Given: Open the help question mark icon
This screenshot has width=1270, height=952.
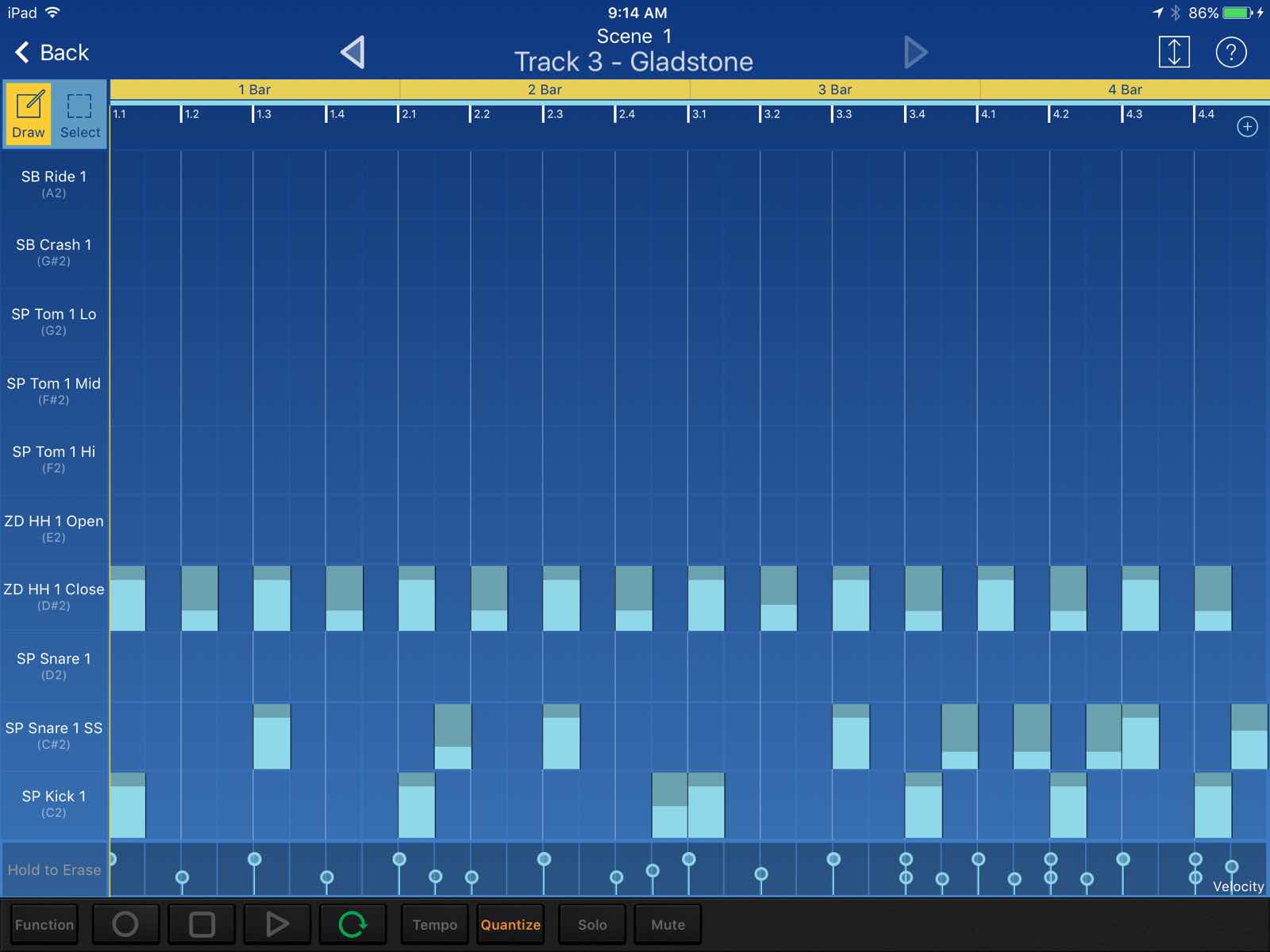Looking at the screenshot, I should click(1231, 52).
